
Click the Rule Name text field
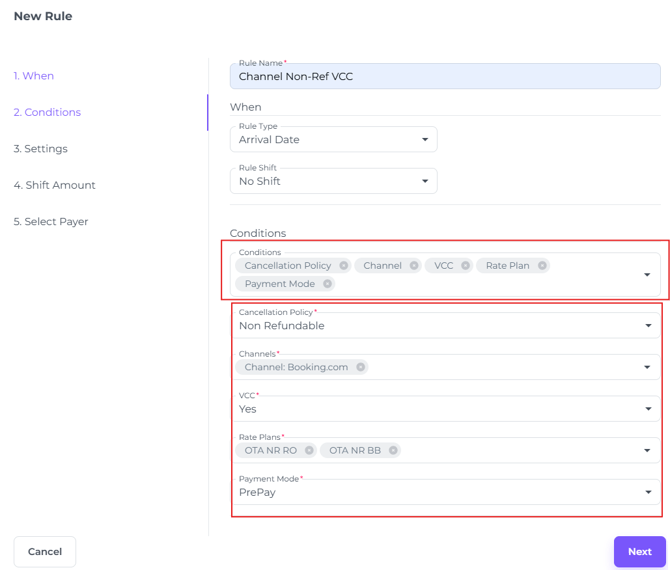point(445,77)
